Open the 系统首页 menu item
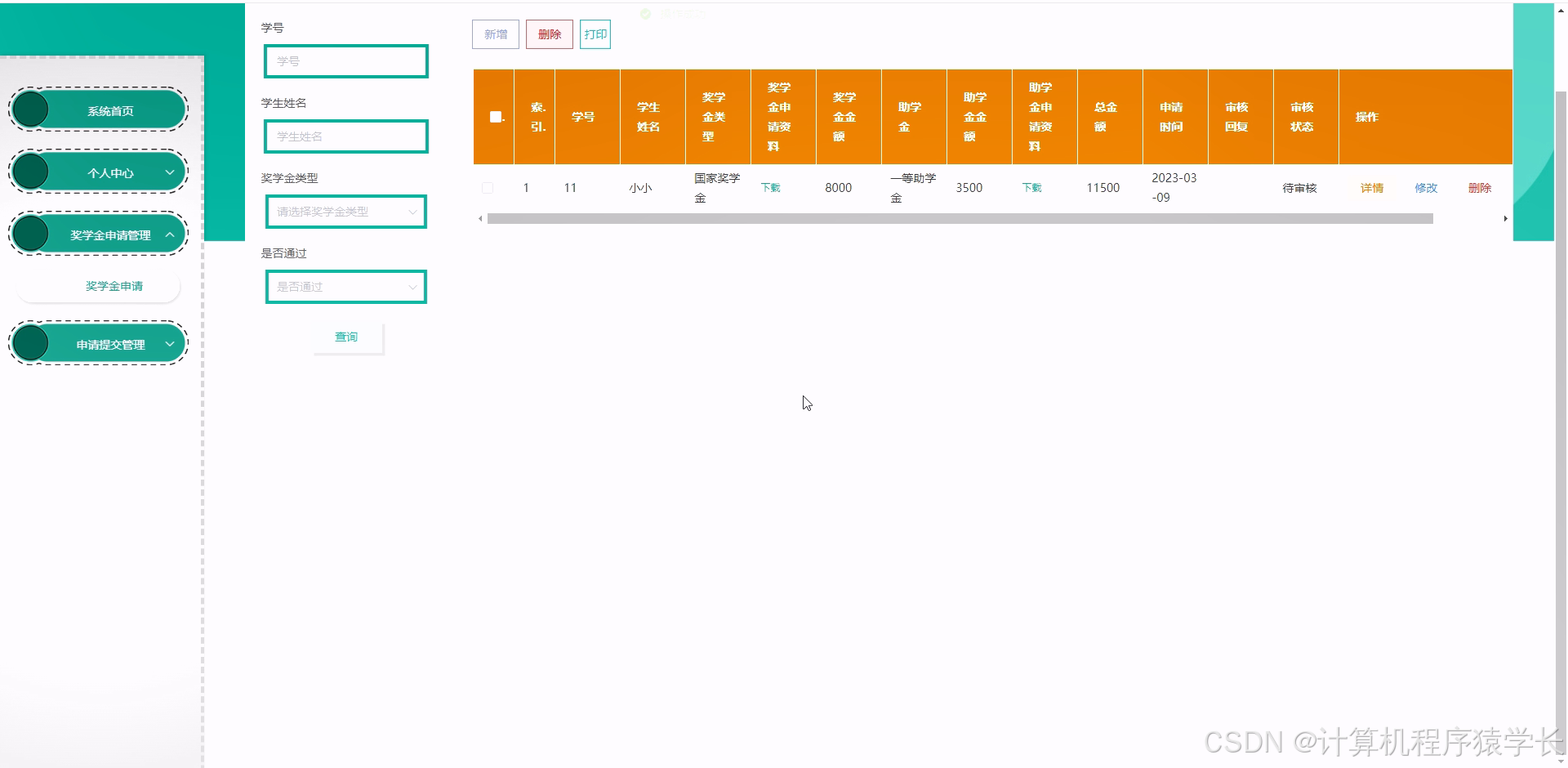1568x768 pixels. pos(99,109)
